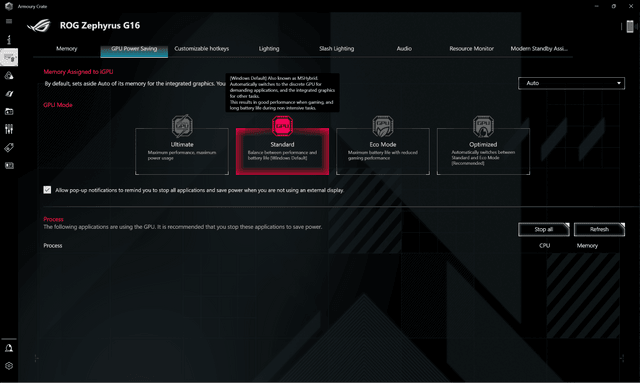Open the Home info icon in sidebar
The width and height of the screenshot is (640, 383).
coord(9,40)
